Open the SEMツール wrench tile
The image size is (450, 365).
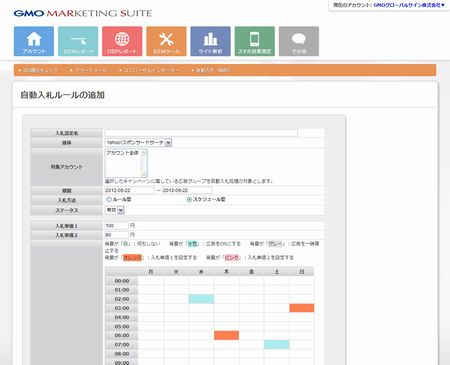click(166, 41)
